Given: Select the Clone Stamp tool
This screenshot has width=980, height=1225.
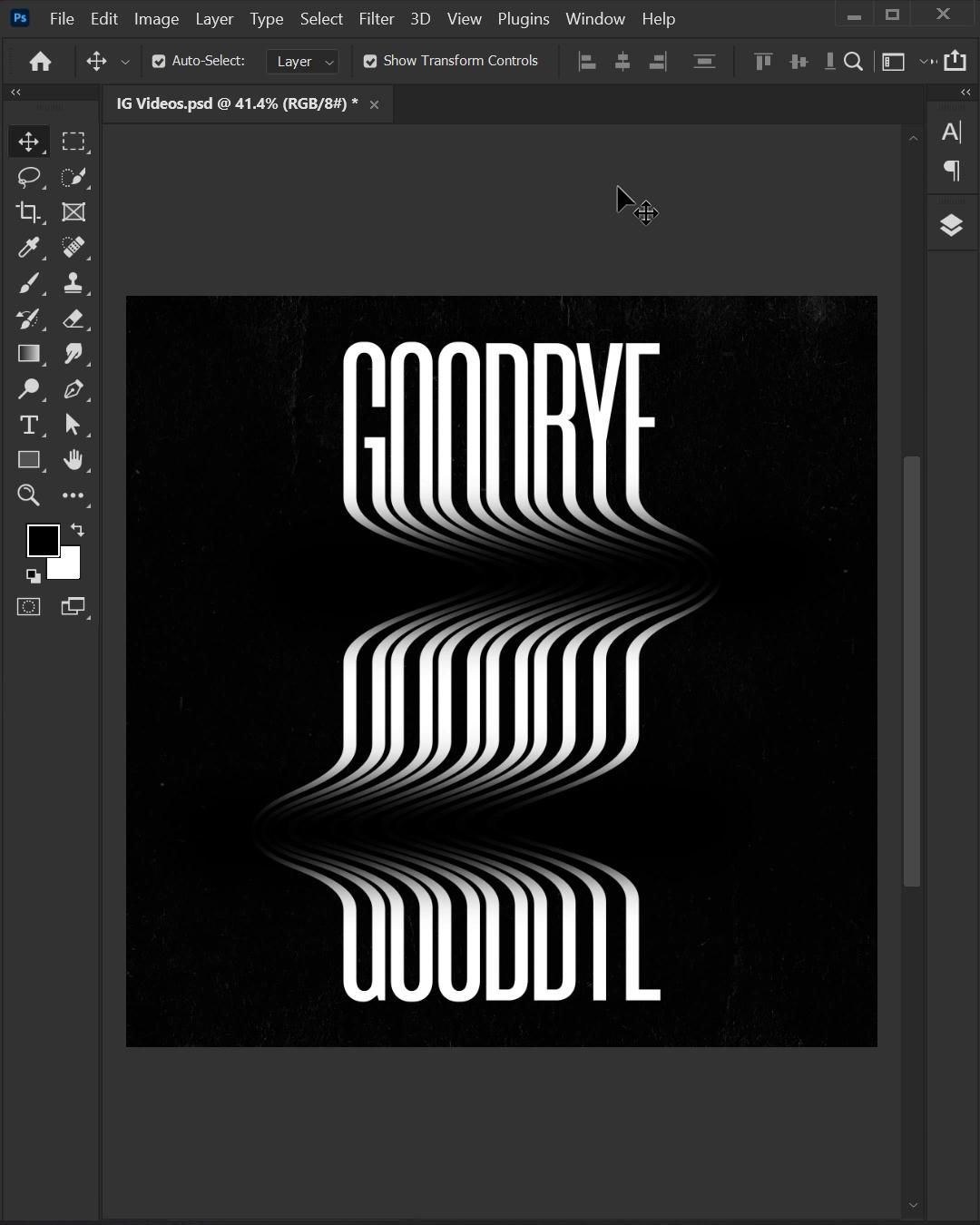Looking at the screenshot, I should pyautogui.click(x=73, y=283).
